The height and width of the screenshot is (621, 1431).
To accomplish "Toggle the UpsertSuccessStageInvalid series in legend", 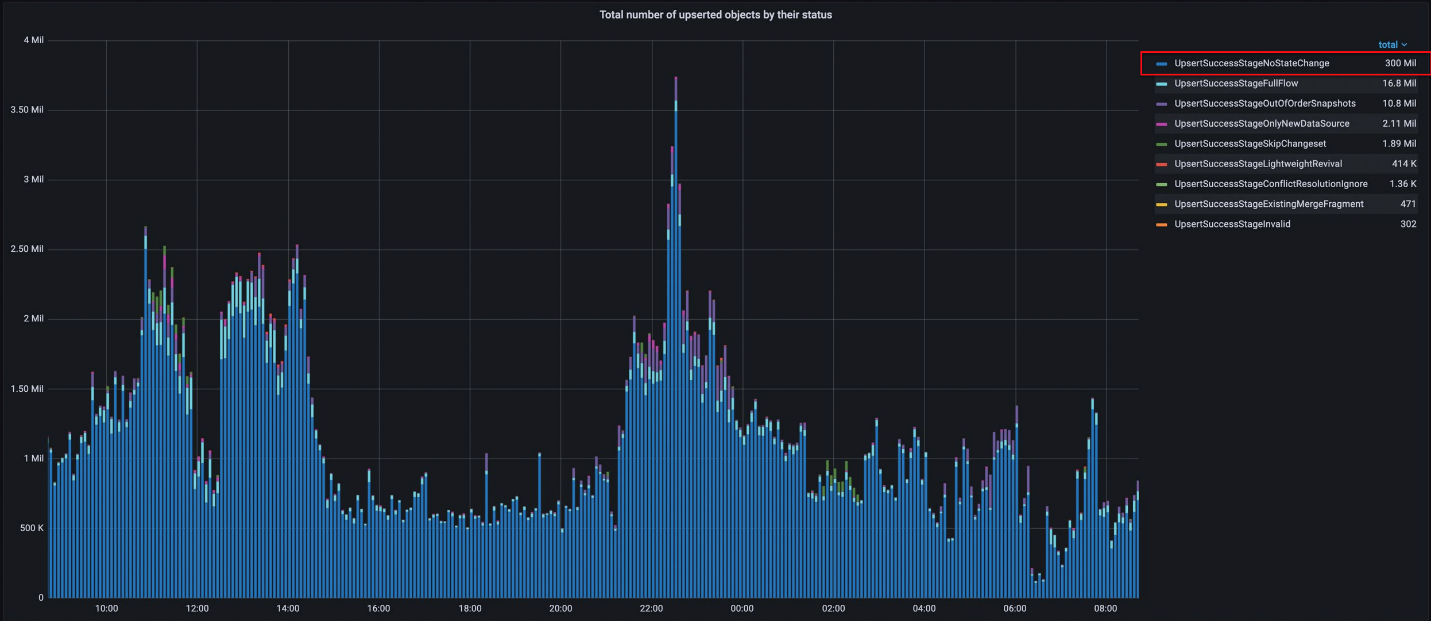I will click(x=1232, y=224).
